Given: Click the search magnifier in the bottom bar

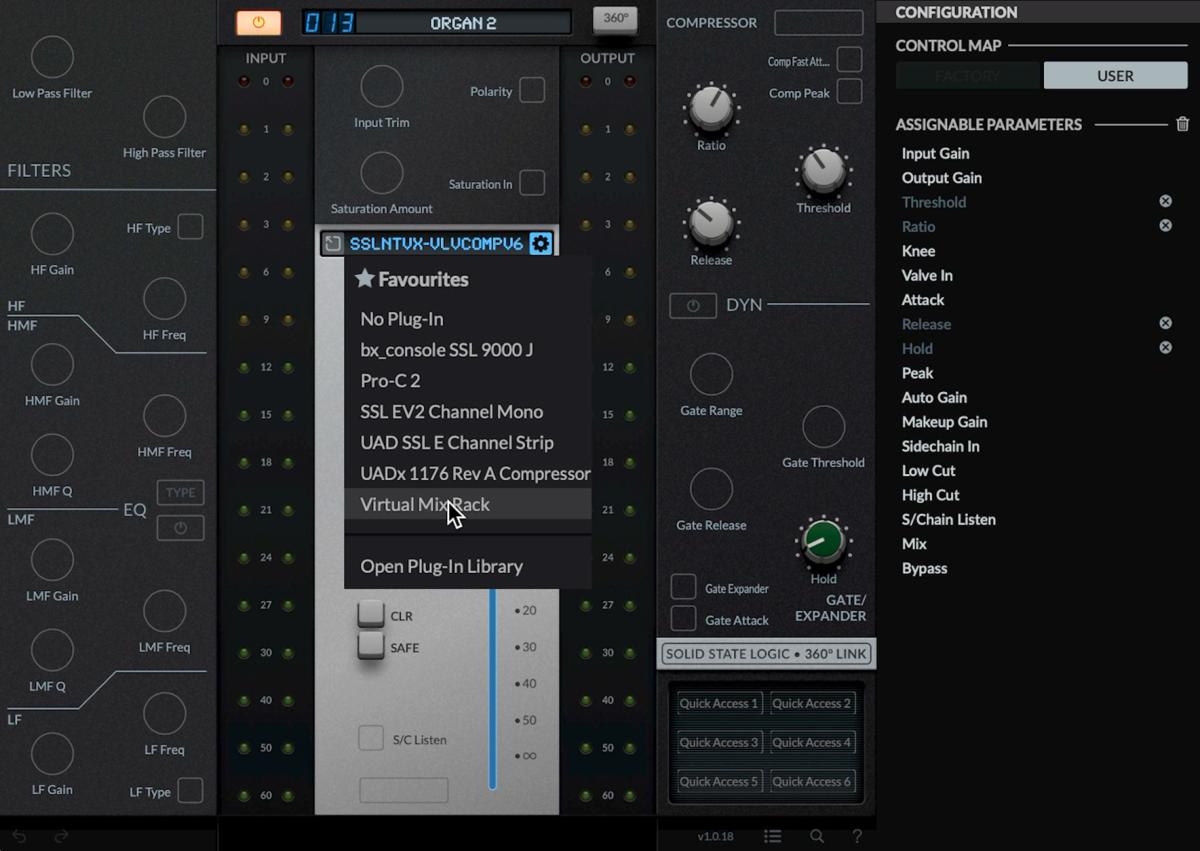Looking at the screenshot, I should pos(816,836).
